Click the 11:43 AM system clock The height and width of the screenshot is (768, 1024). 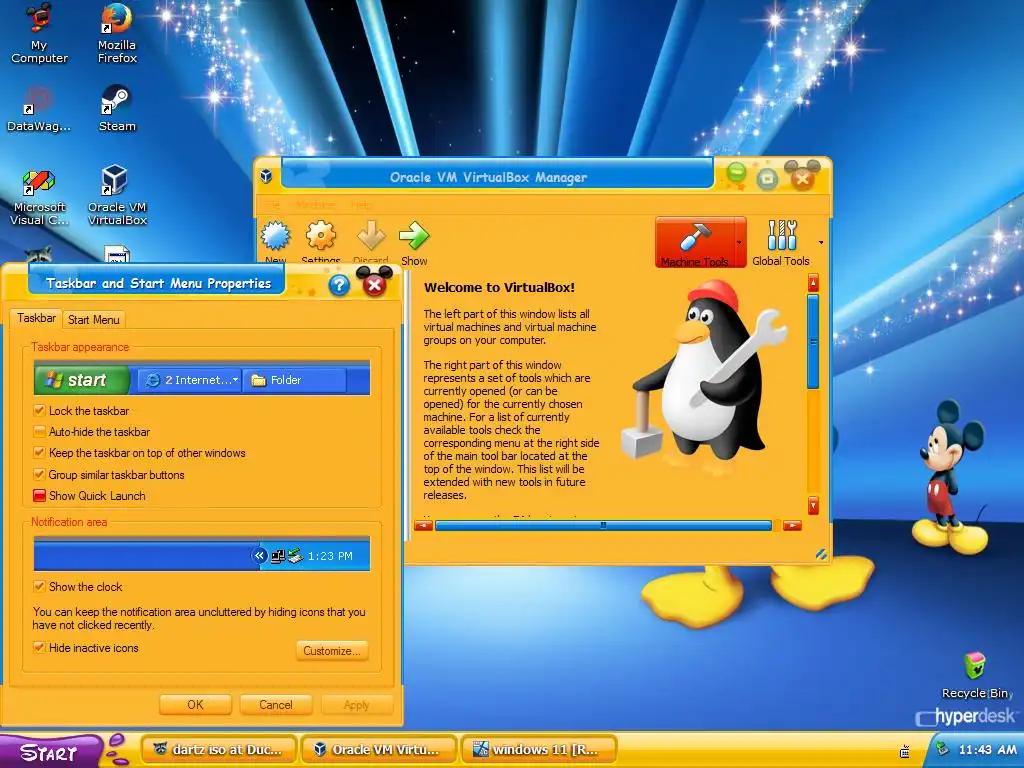(x=987, y=750)
